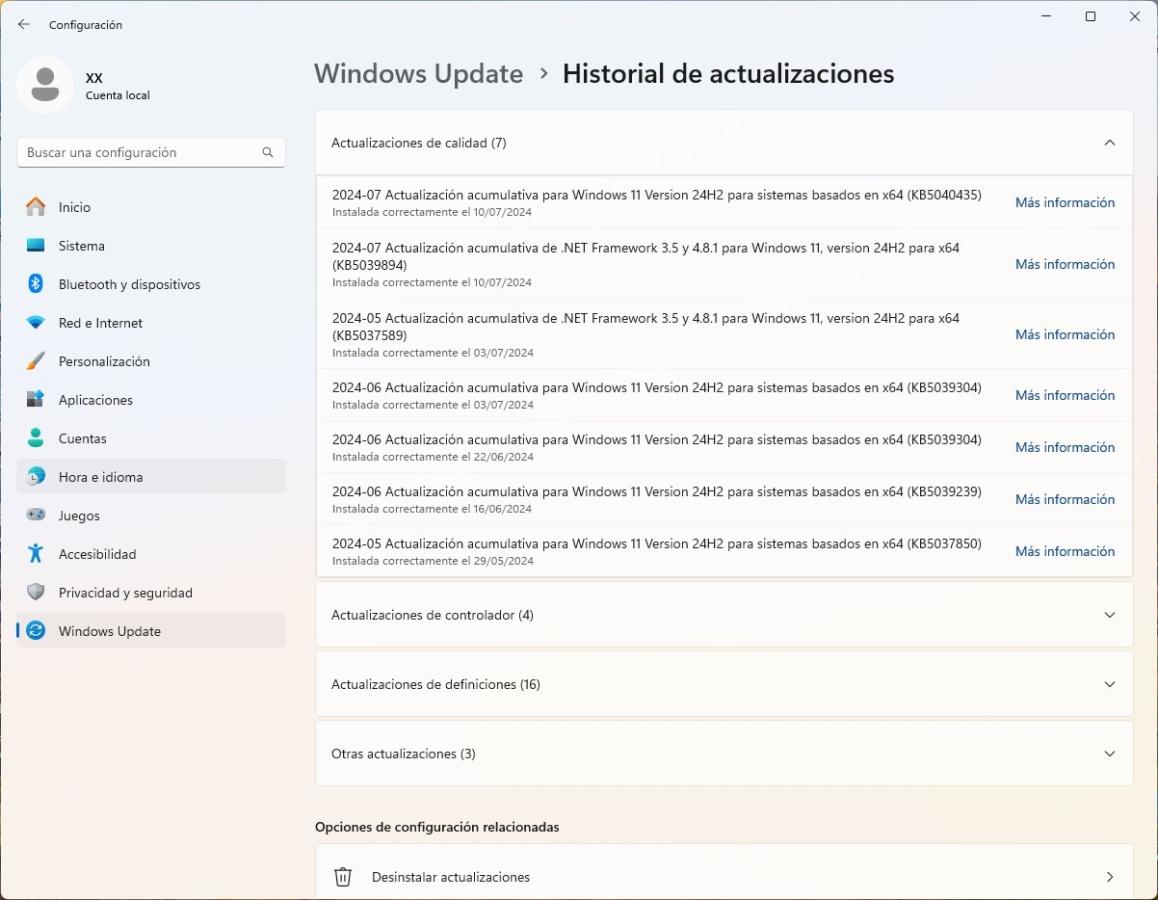
Task: Select Red e Internet section
Action: pyautogui.click(x=151, y=323)
